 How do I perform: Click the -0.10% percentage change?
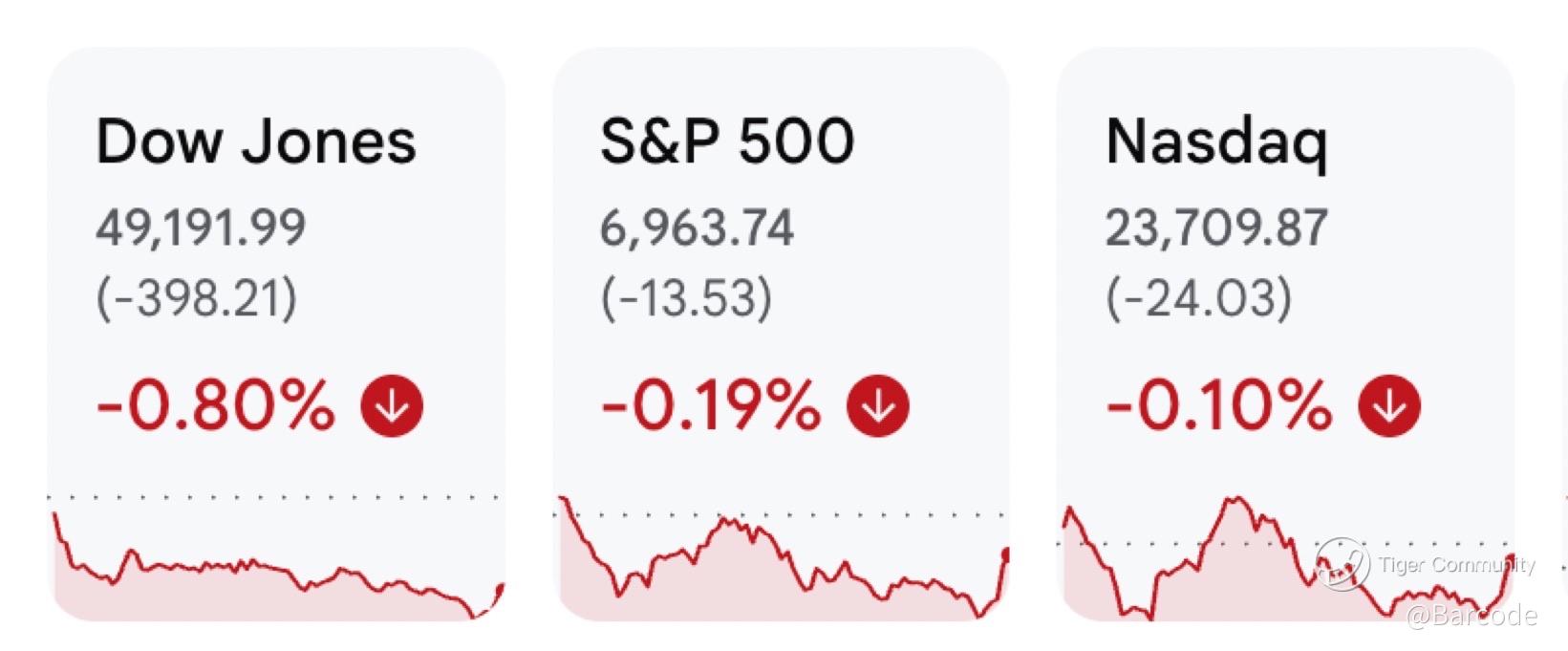point(1218,405)
